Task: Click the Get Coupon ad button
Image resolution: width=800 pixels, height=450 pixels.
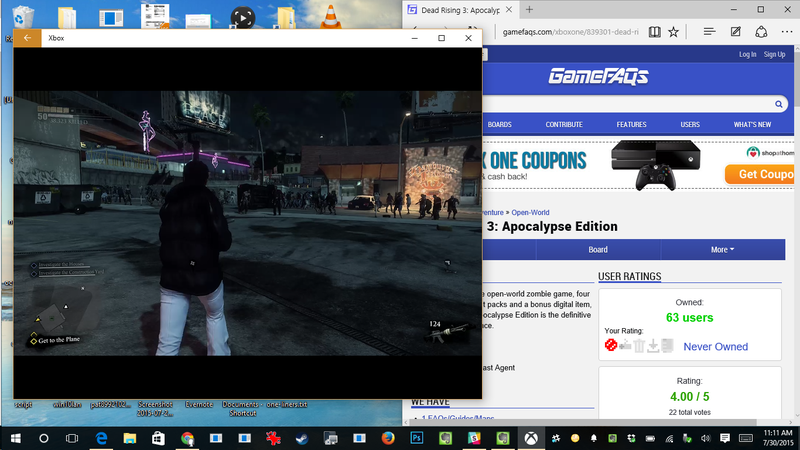Action: [x=760, y=174]
